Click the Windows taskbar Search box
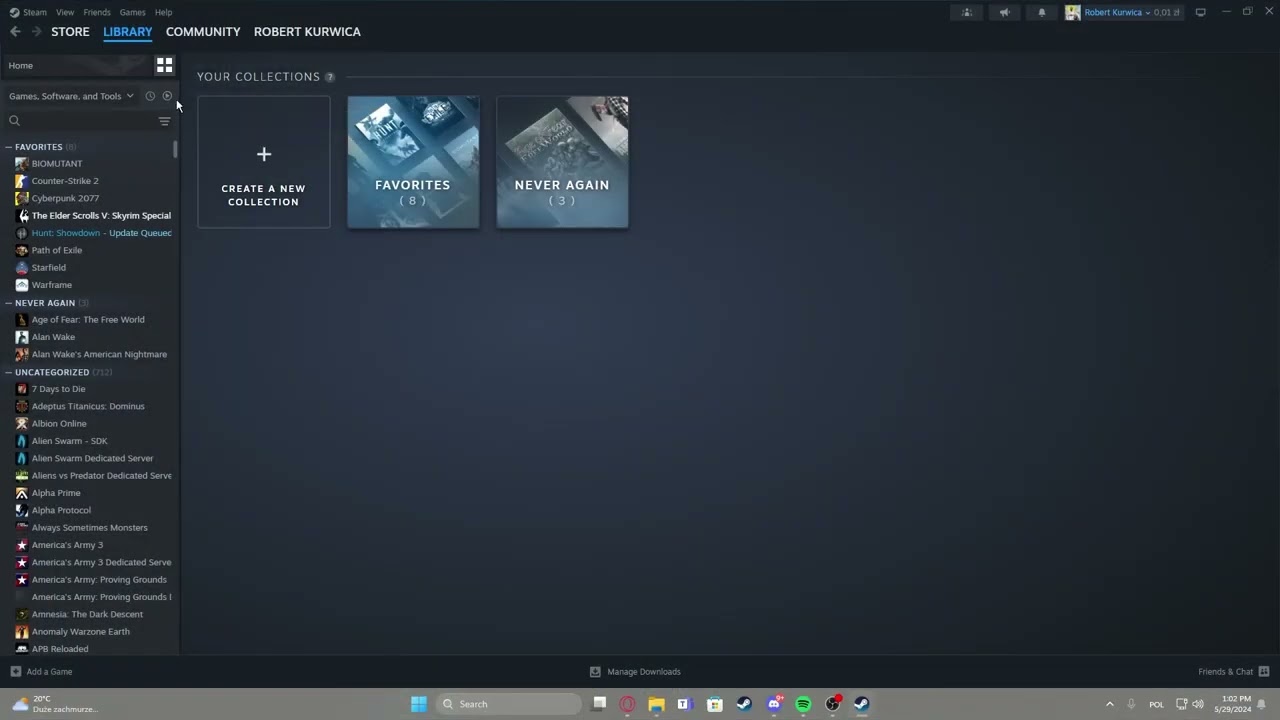 510,704
